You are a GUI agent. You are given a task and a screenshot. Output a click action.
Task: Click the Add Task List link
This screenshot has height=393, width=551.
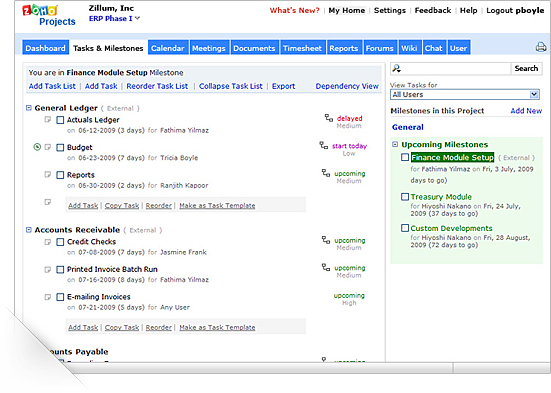52,86
